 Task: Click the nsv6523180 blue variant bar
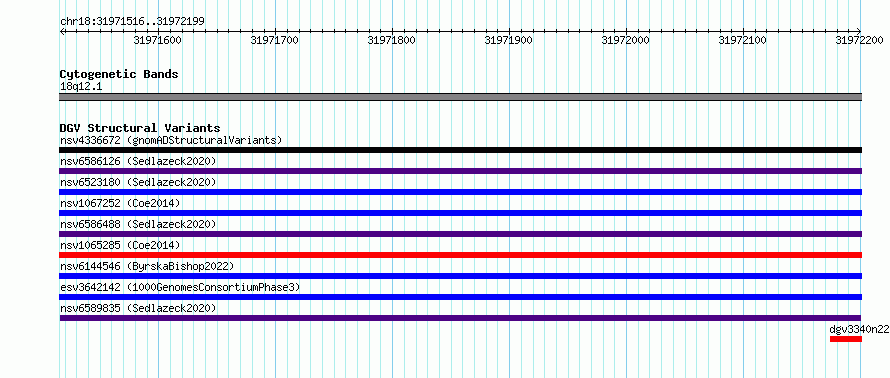click(460, 192)
